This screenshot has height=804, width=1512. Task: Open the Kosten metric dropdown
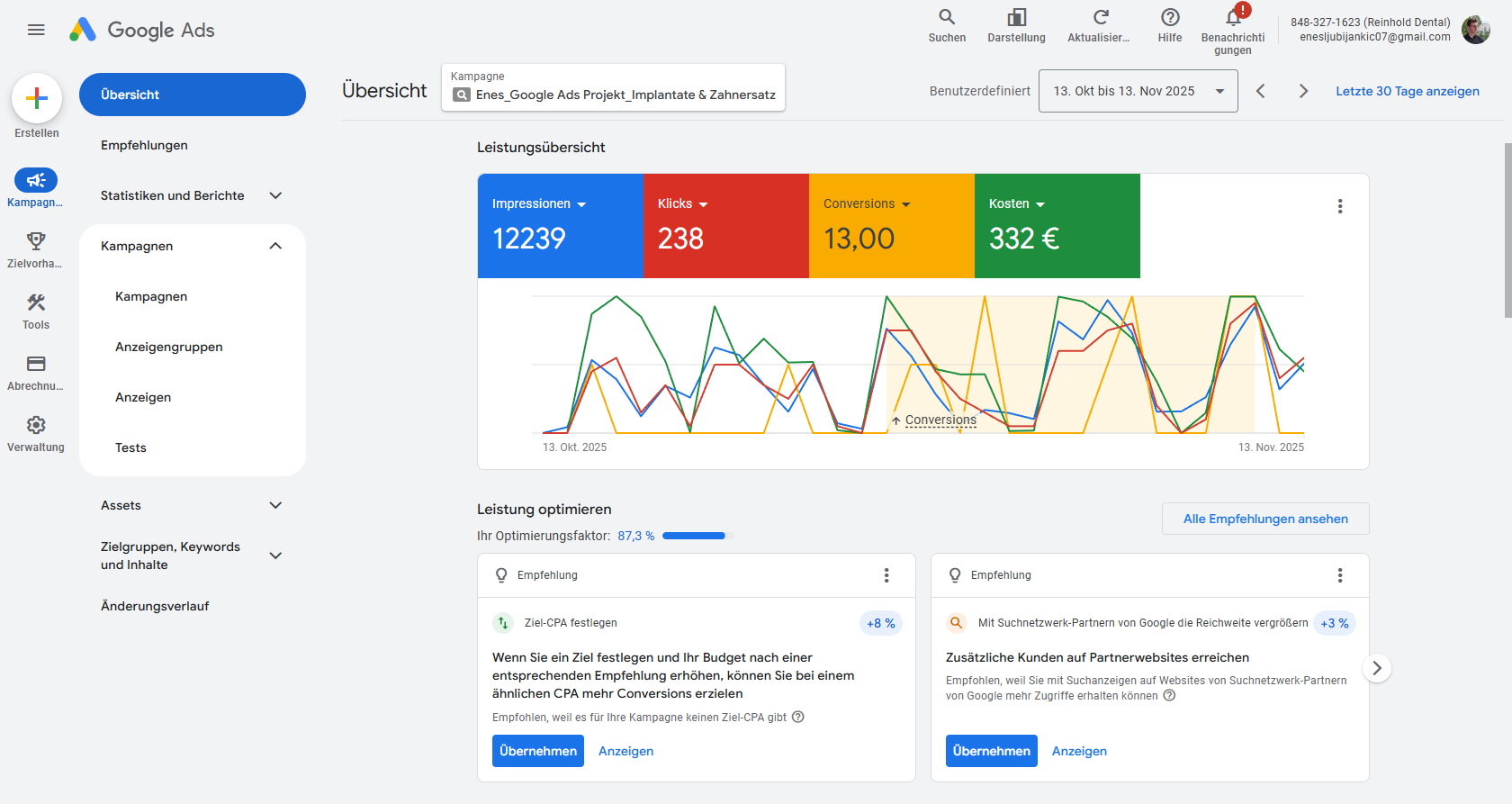pyautogui.click(x=1017, y=204)
